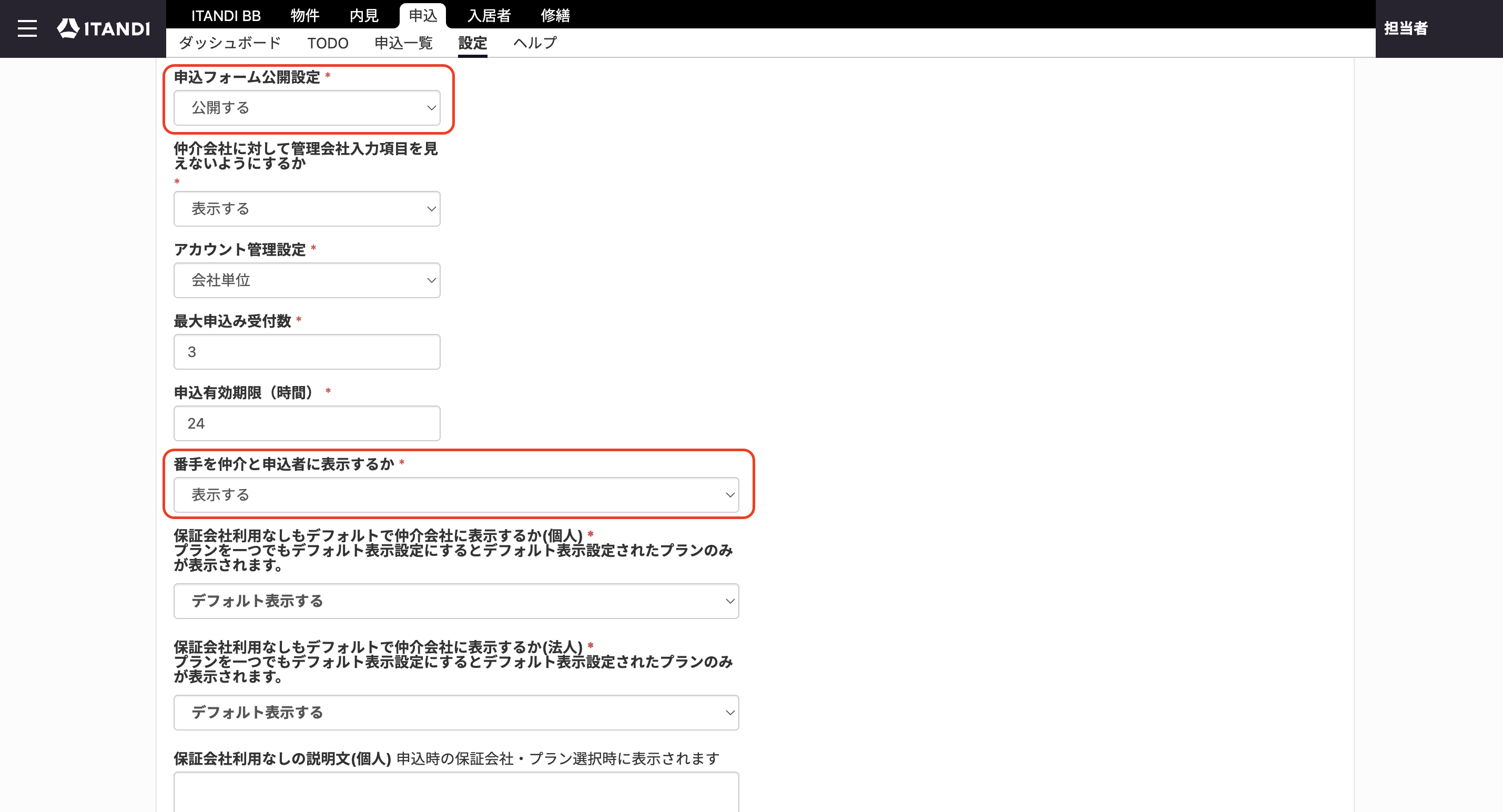This screenshot has width=1503, height=812.
Task: Open the 申込一覧 page
Action: tap(403, 43)
